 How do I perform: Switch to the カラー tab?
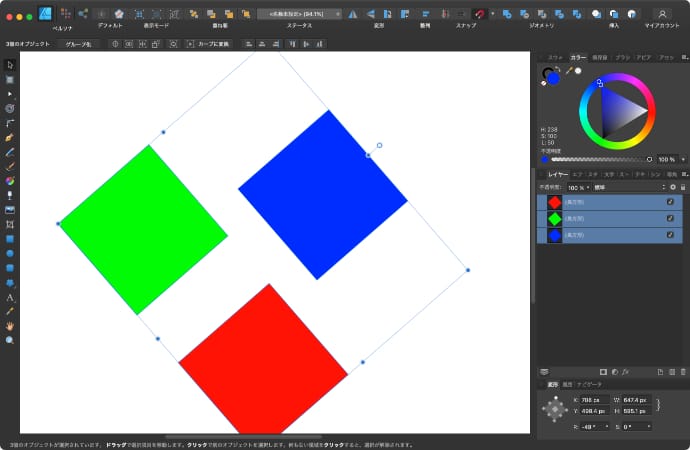coord(578,58)
